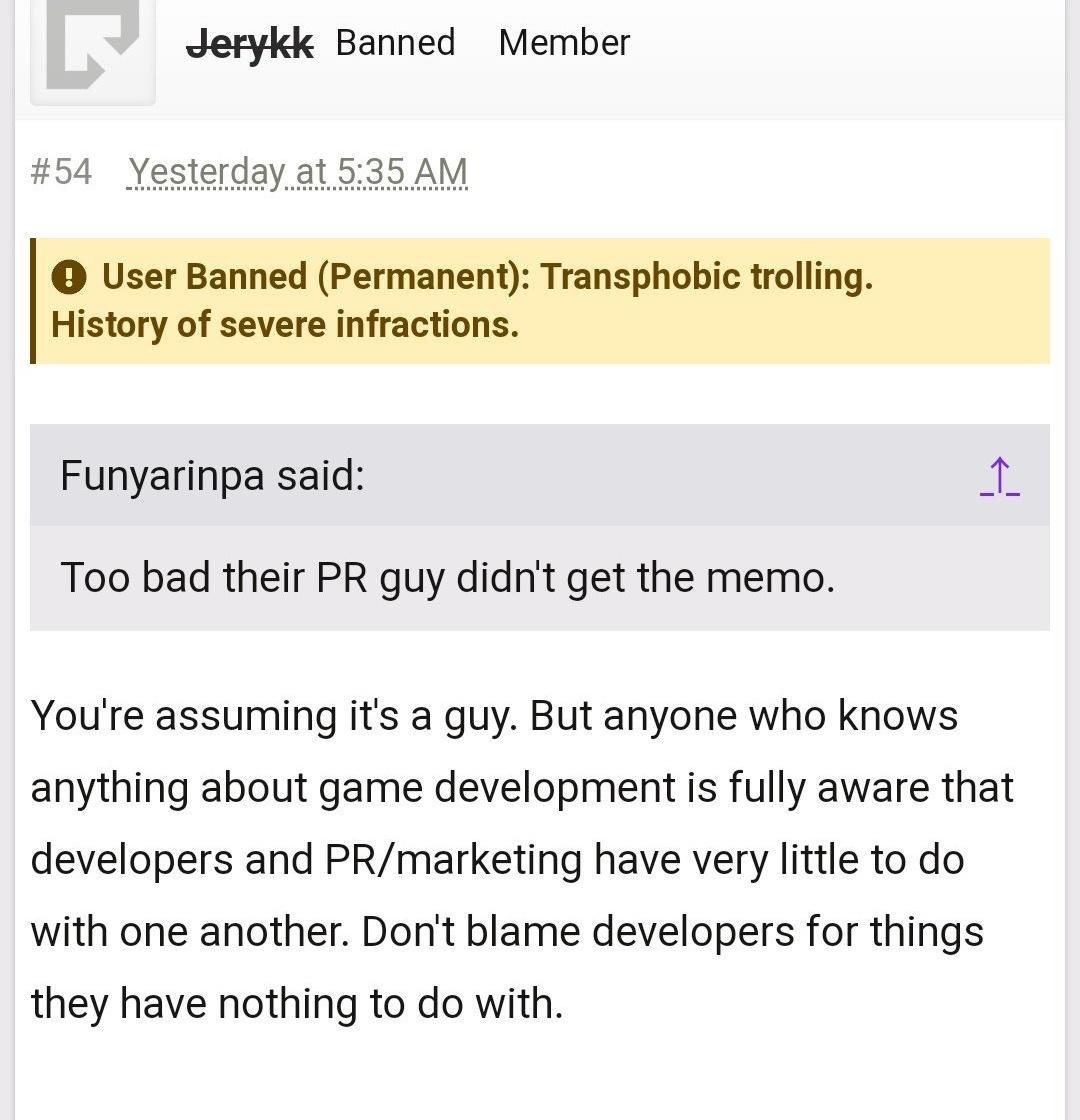Screen dimensions: 1080x1120
Task: Click the line starting with one another
Action: click(506, 932)
